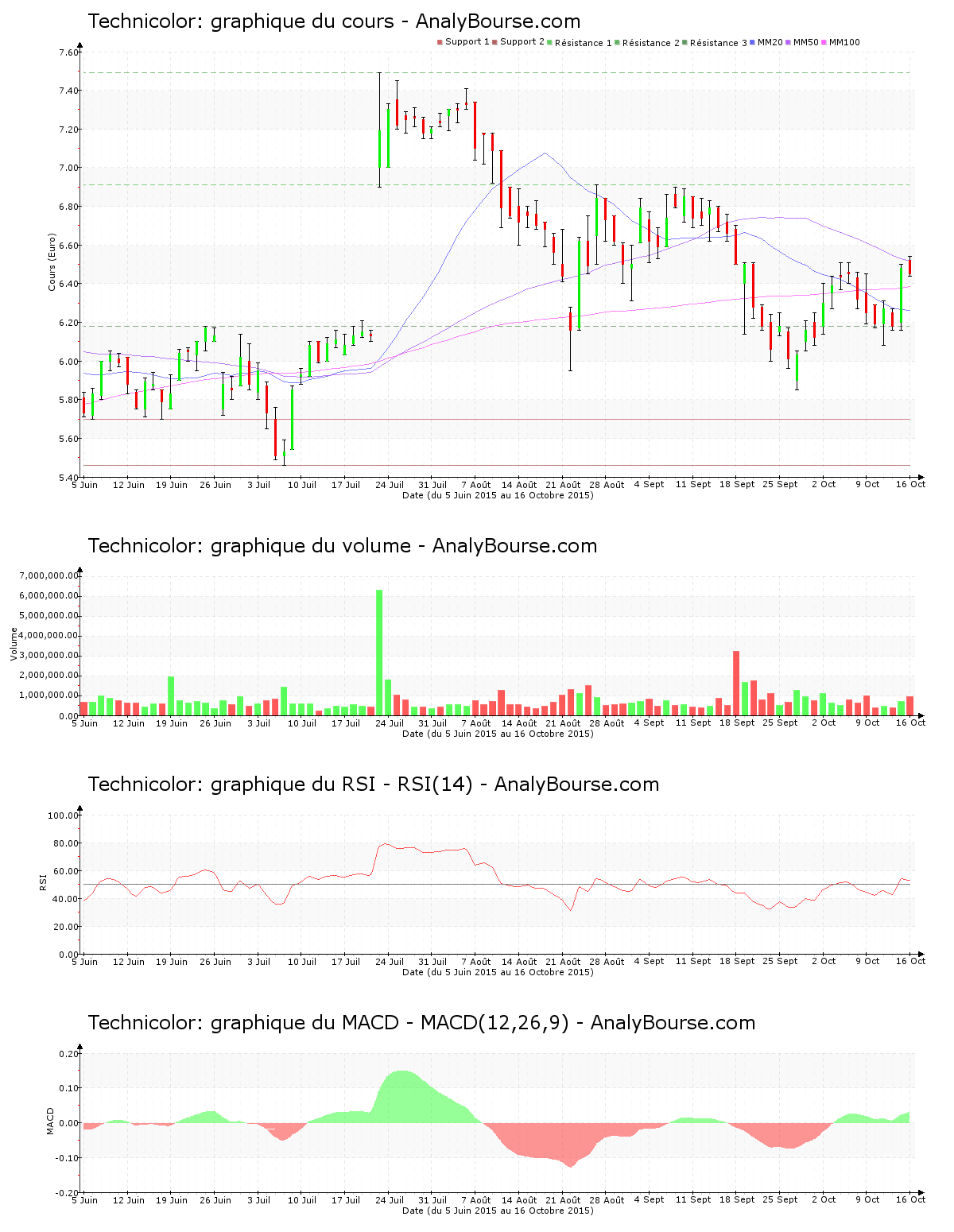954x1232 pixels.
Task: Click the tallest green volume bar near 24 Juil
Action: pos(379,653)
